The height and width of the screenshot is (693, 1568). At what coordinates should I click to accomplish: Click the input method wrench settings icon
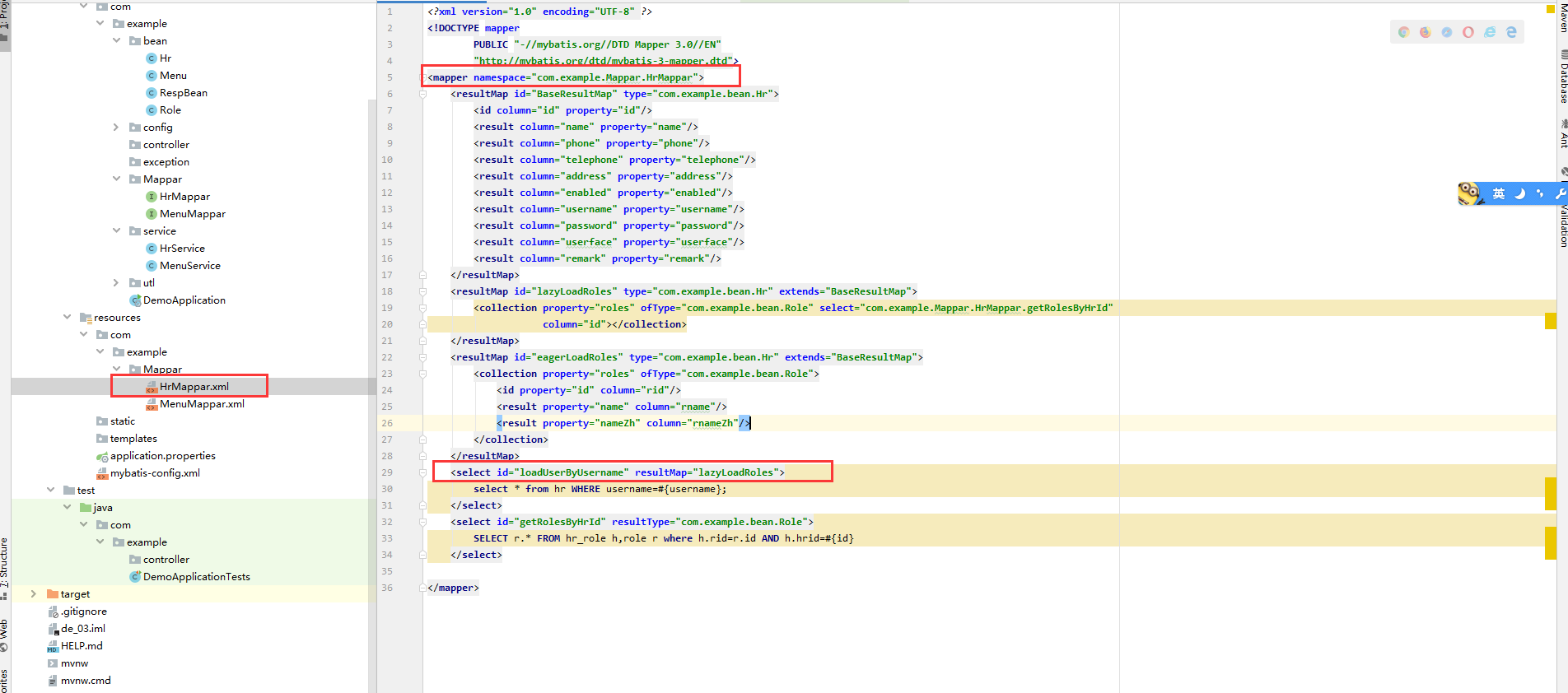click(1559, 193)
